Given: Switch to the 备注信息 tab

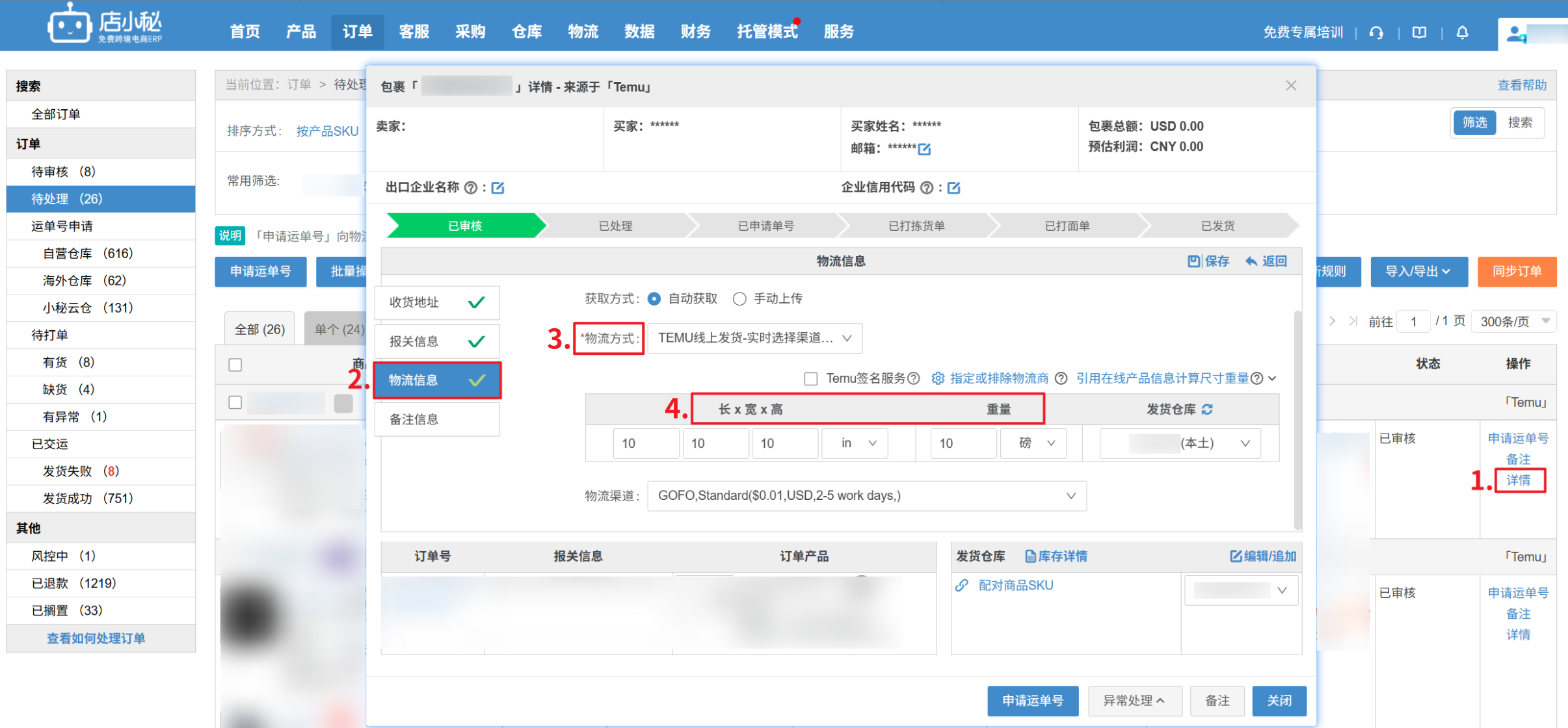Looking at the screenshot, I should pyautogui.click(x=436, y=419).
